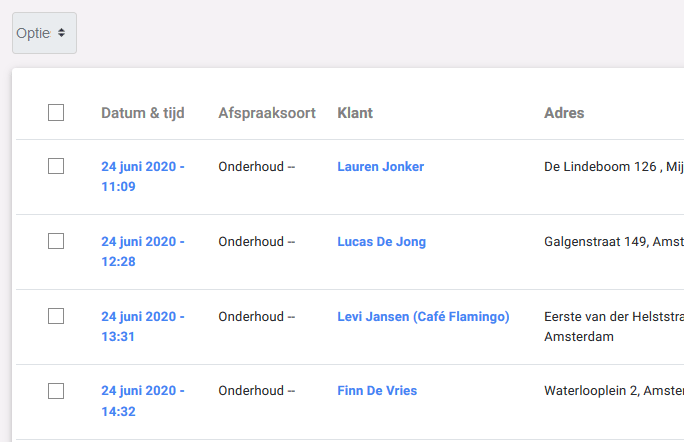Screen dimensions: 684x442
Task: Open customer Levi Jansen (Café Flamingo)
Action: (423, 317)
